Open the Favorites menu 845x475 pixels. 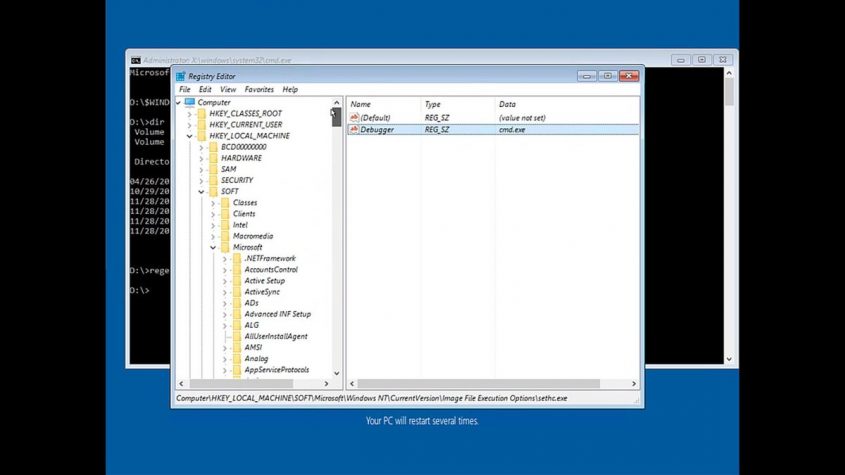[x=259, y=90]
